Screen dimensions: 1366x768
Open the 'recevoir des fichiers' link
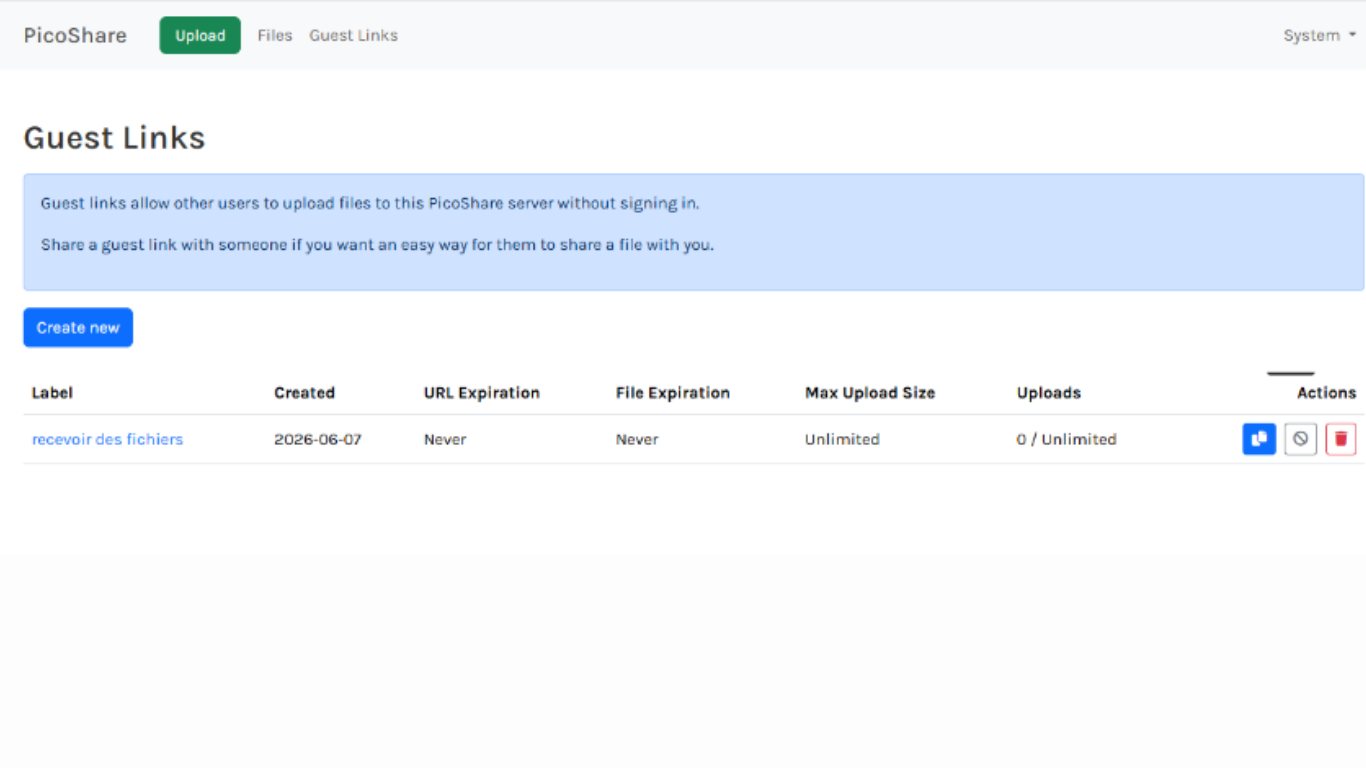(107, 439)
